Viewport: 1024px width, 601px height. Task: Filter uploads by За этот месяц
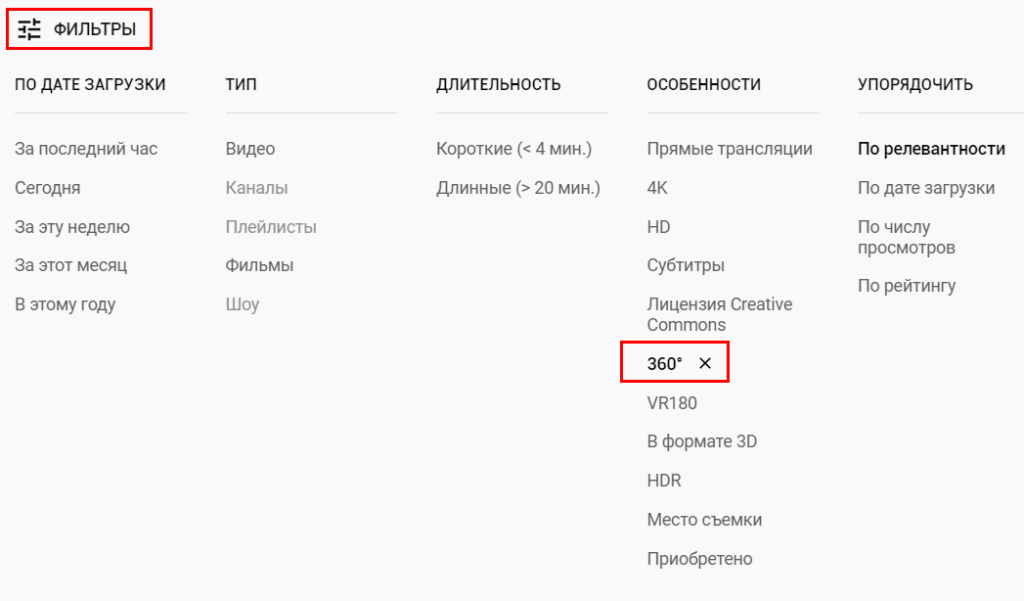(x=71, y=266)
